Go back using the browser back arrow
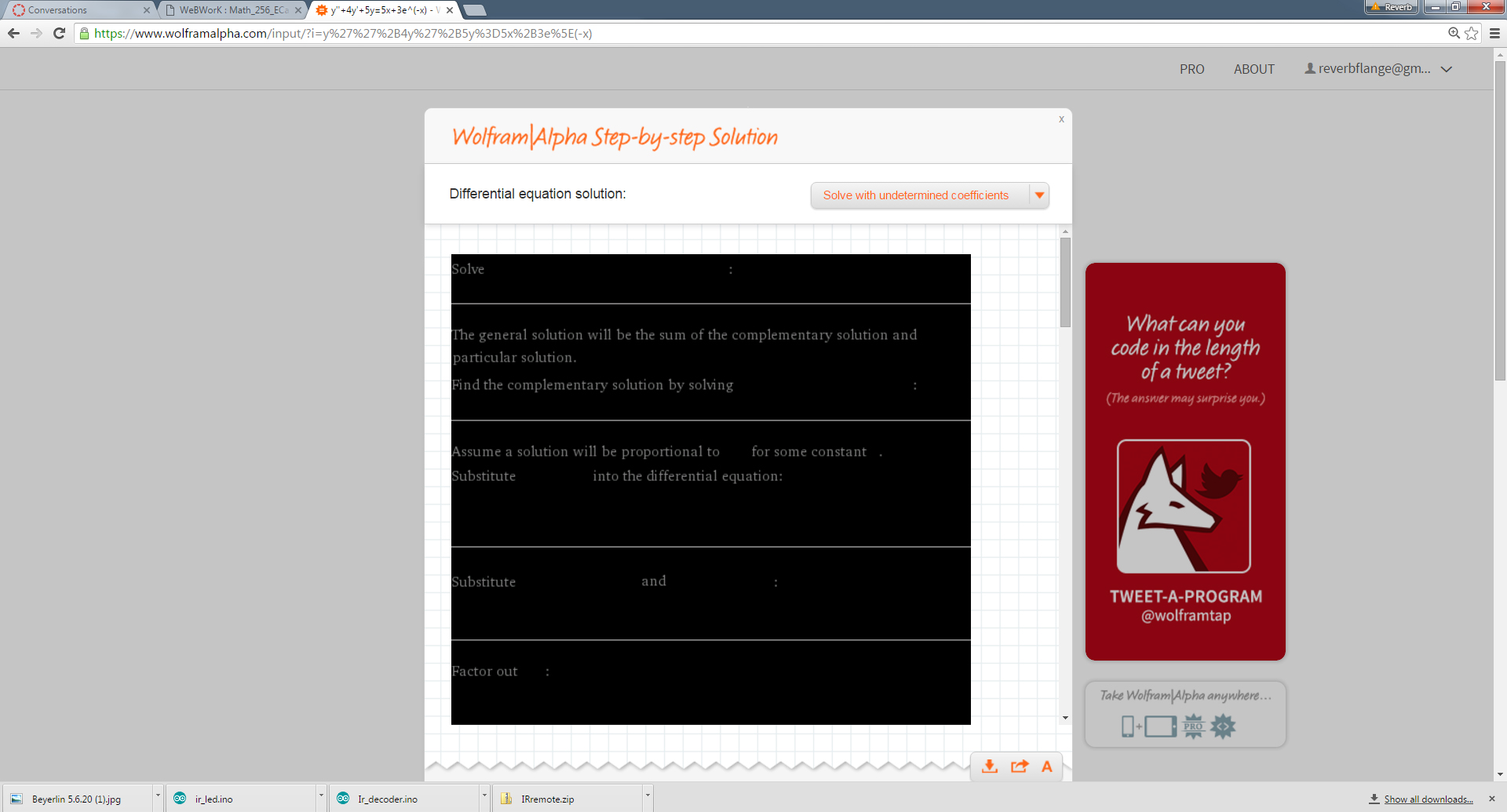The width and height of the screenshot is (1507, 812). click(x=13, y=33)
